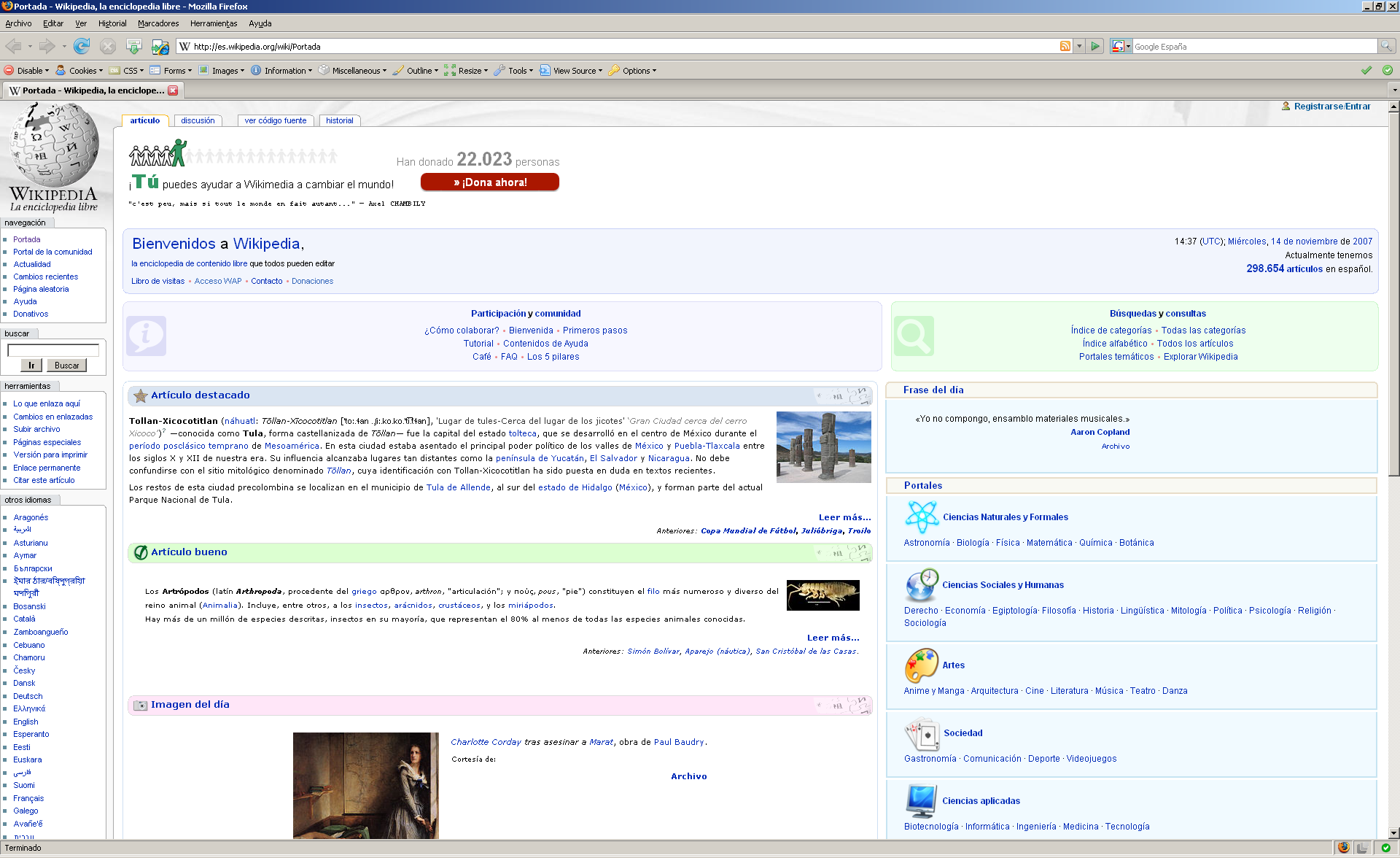Click the search magnifier icon in Google box
The image size is (1400, 858).
point(1386,47)
